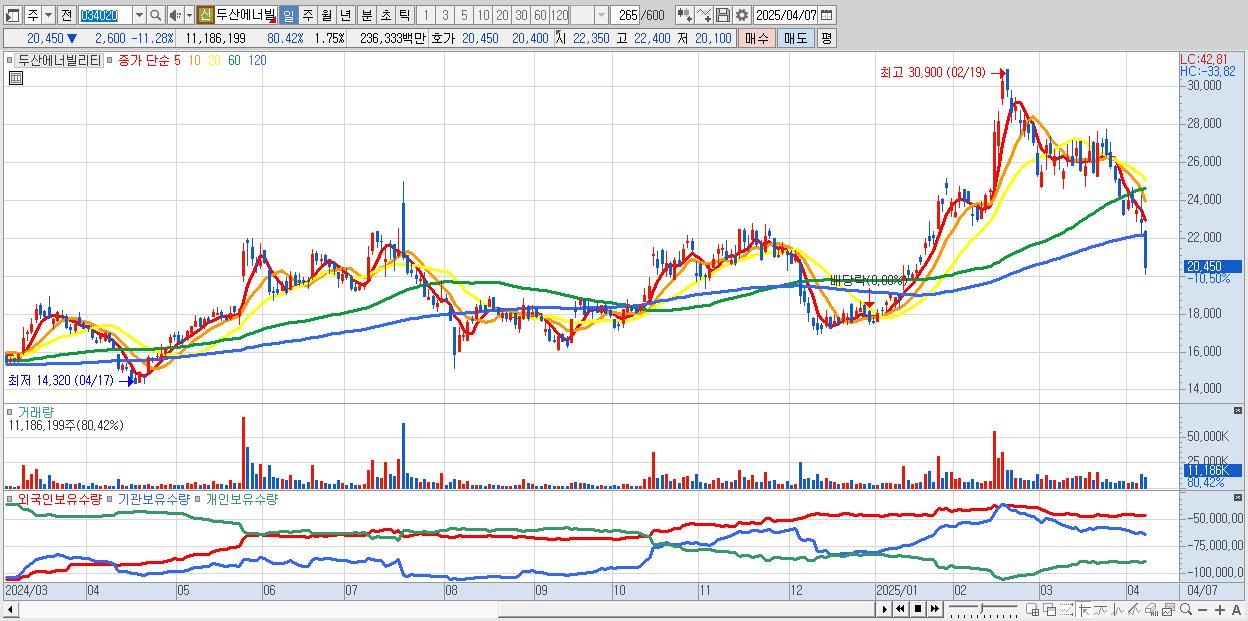Select the monthly 월 period toggle
The height and width of the screenshot is (621, 1248).
click(x=326, y=15)
